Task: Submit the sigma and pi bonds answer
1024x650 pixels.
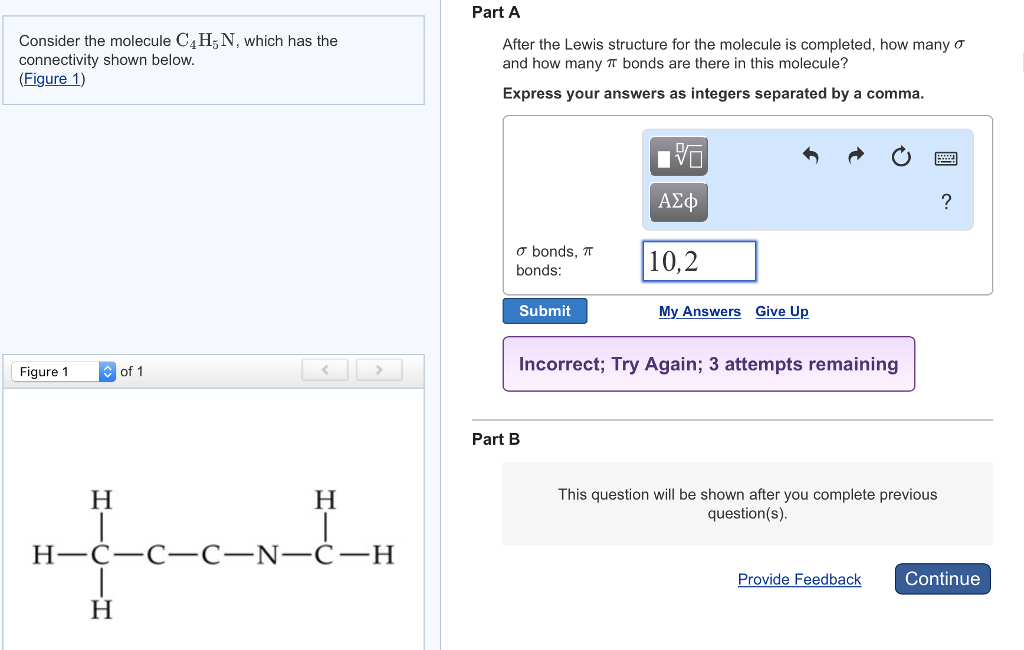Action: pos(544,310)
